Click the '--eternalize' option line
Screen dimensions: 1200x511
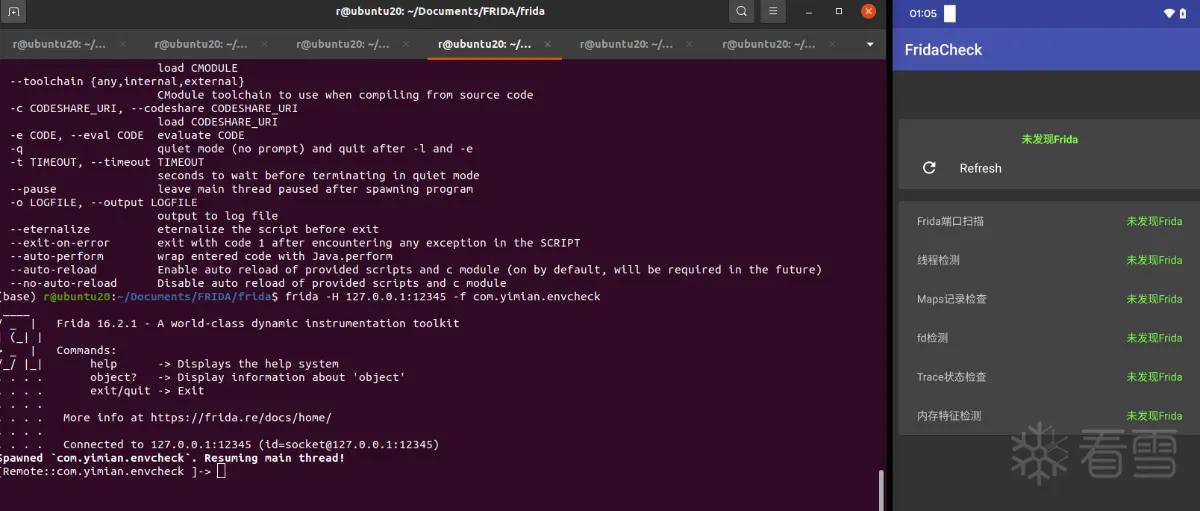pos(194,229)
